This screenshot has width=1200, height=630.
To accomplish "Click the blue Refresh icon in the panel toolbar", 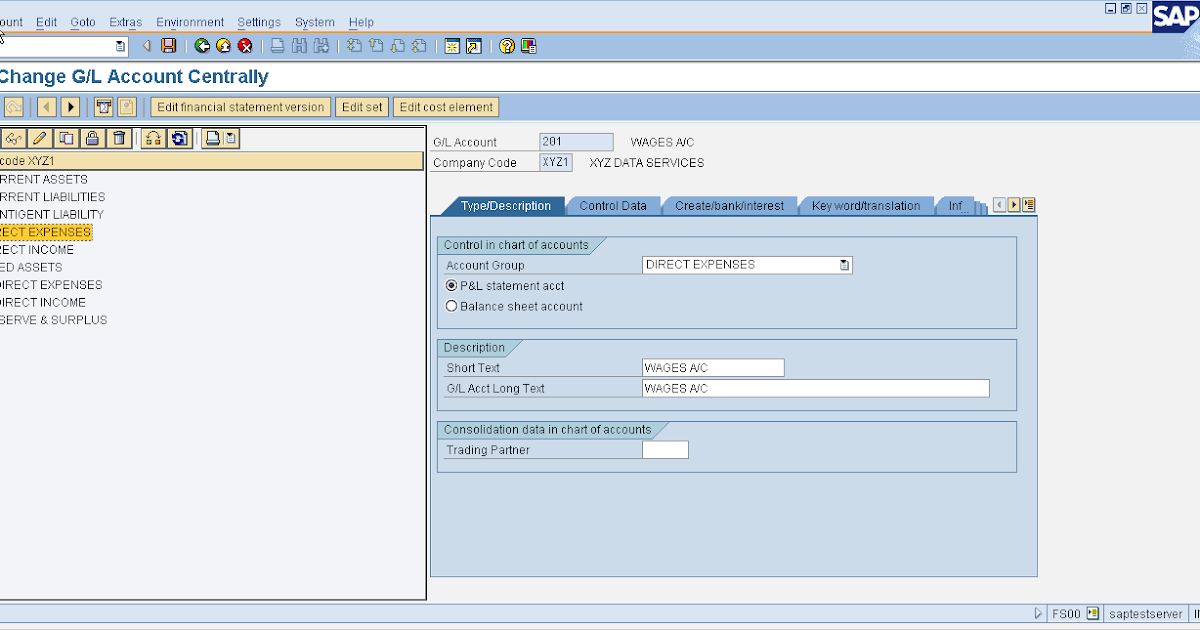I will [178, 138].
